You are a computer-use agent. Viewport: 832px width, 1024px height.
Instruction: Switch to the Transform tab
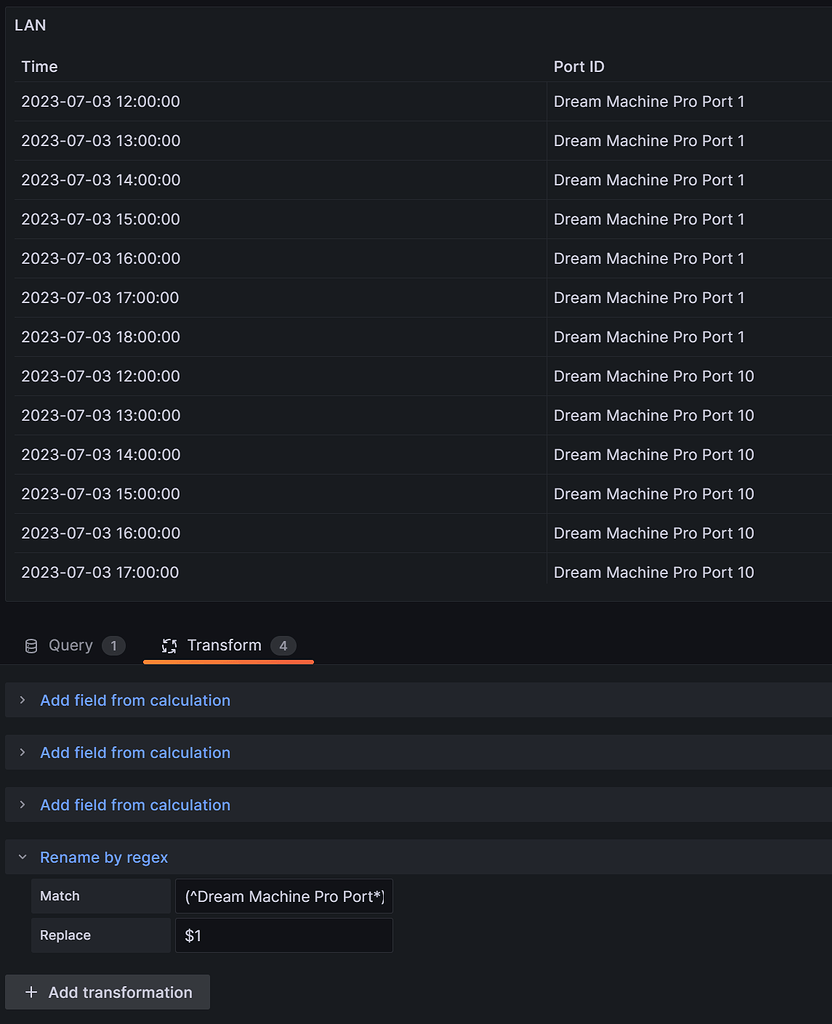224,645
